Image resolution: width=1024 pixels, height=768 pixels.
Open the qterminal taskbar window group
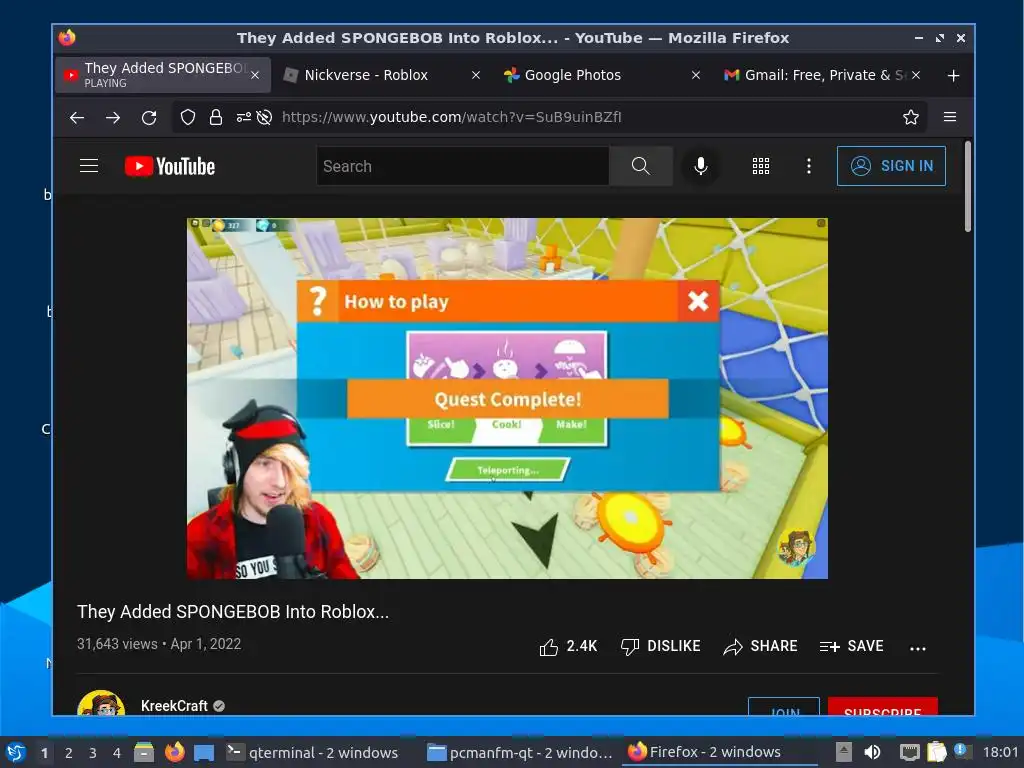click(x=313, y=753)
